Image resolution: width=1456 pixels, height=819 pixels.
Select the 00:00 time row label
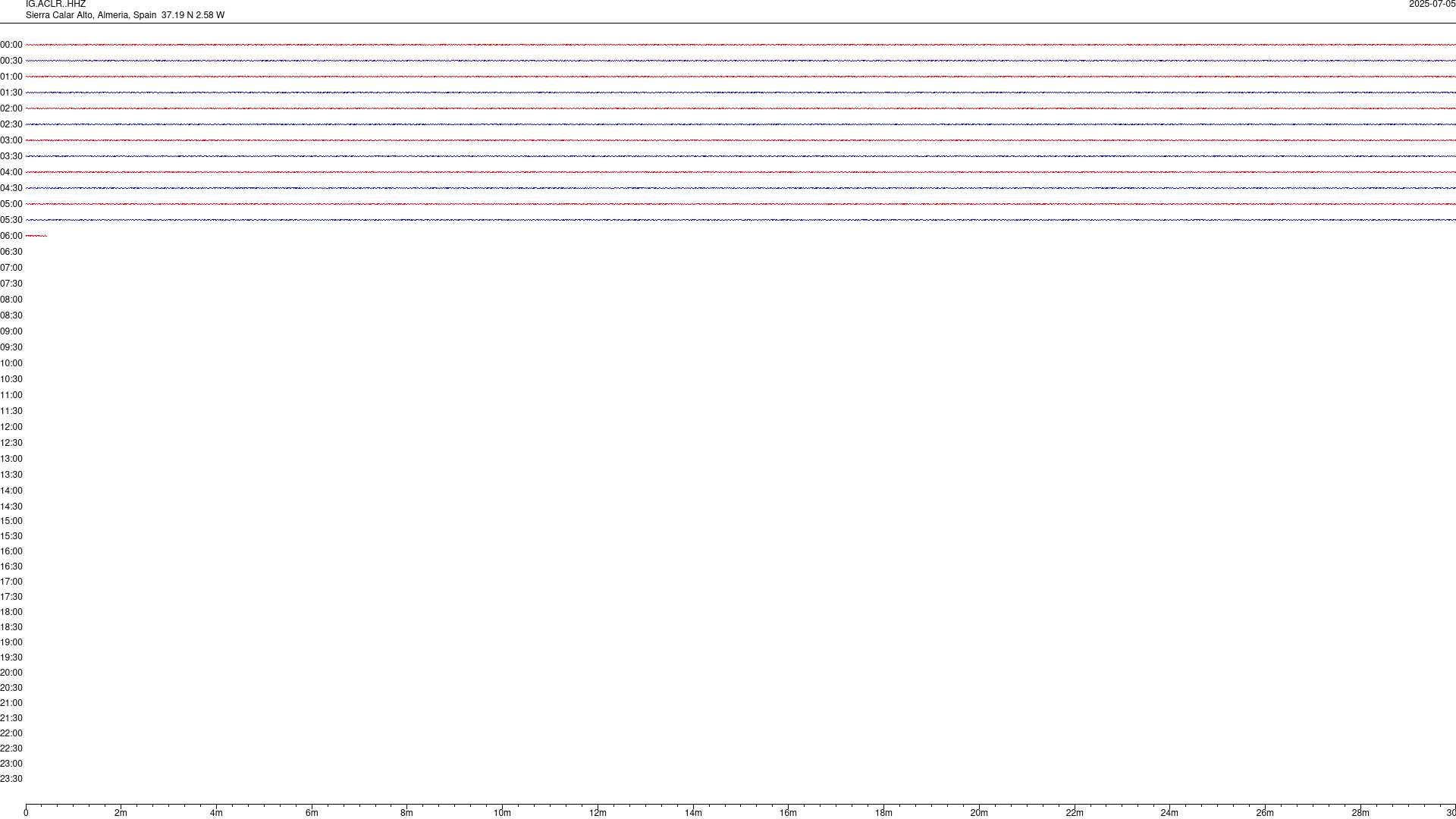11,45
